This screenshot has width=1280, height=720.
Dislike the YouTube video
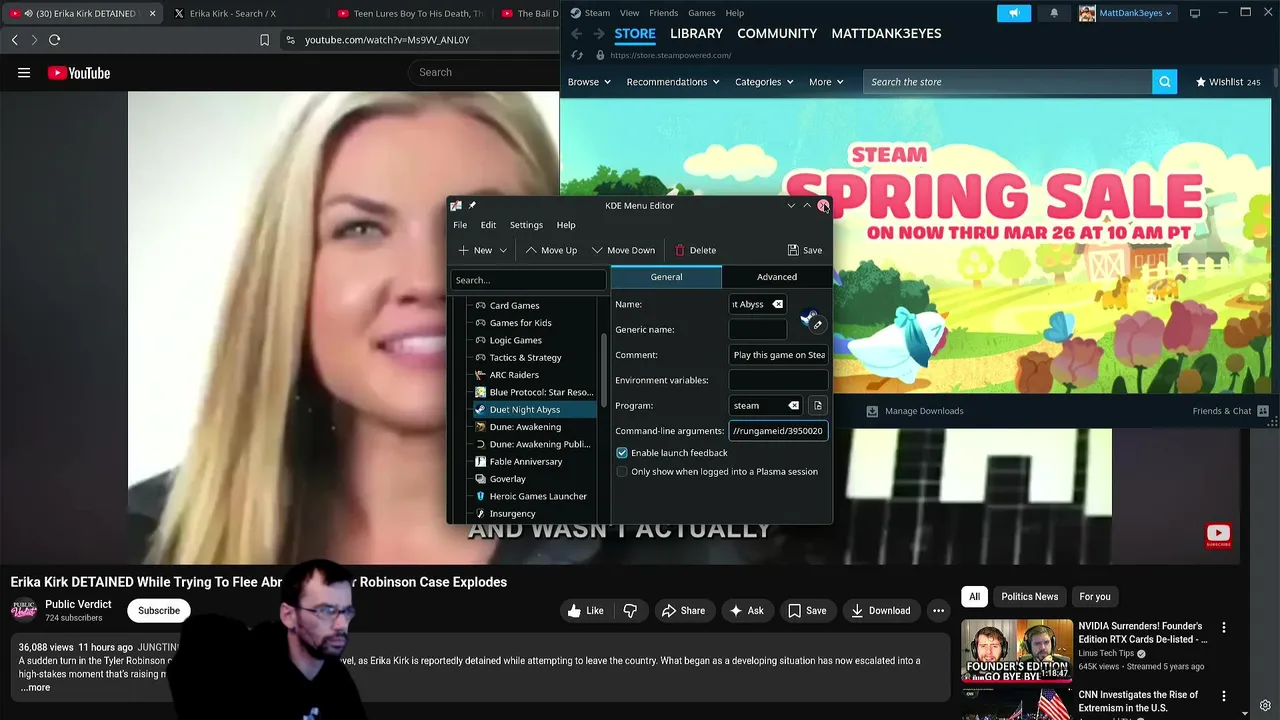pyautogui.click(x=630, y=611)
